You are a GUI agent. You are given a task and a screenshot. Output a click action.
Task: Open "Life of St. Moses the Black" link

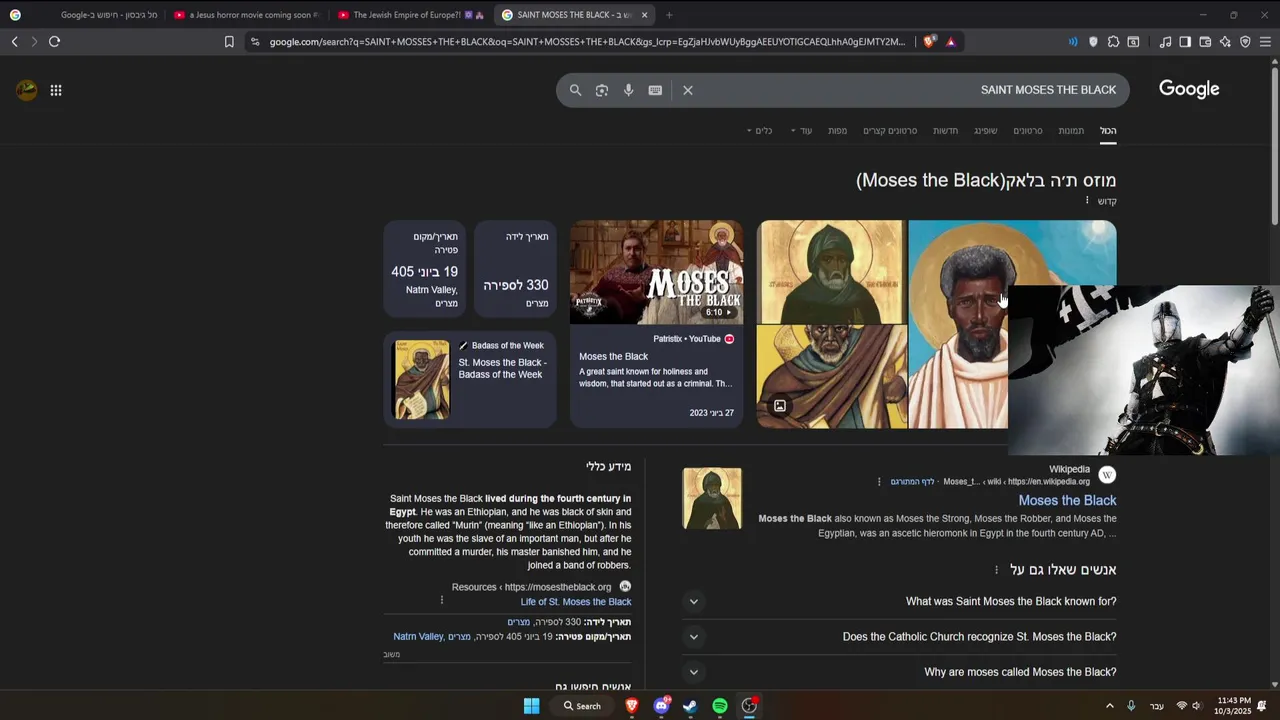[576, 602]
